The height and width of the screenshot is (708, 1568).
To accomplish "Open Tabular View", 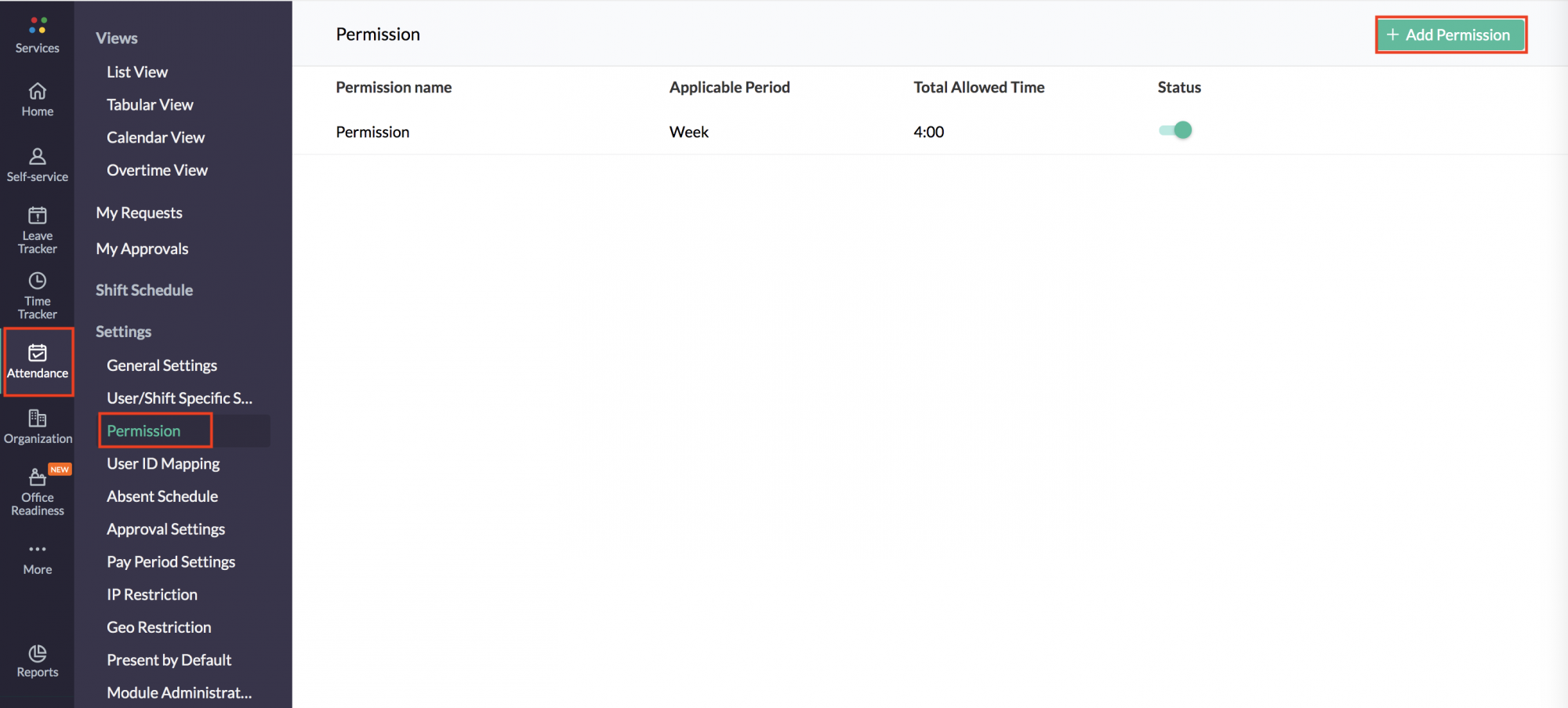I will tap(150, 105).
